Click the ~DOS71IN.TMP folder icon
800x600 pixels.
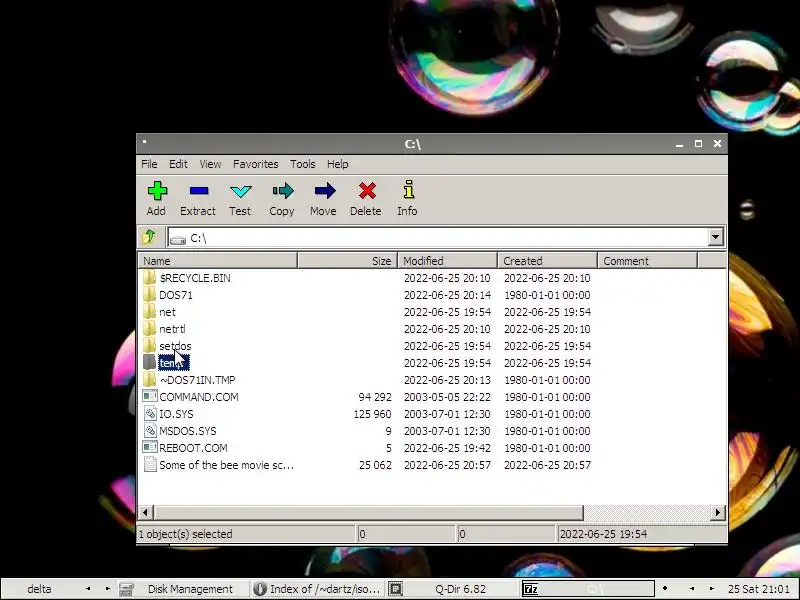149,380
